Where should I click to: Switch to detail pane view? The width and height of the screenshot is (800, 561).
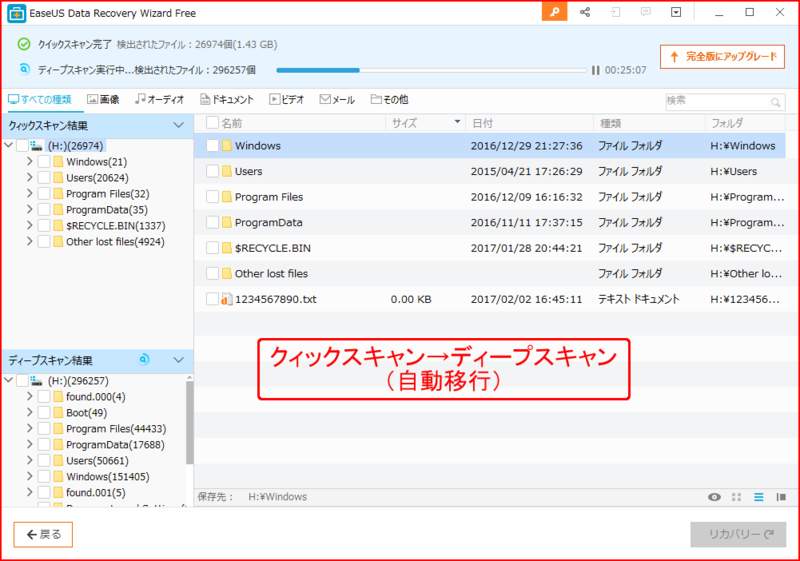(781, 497)
